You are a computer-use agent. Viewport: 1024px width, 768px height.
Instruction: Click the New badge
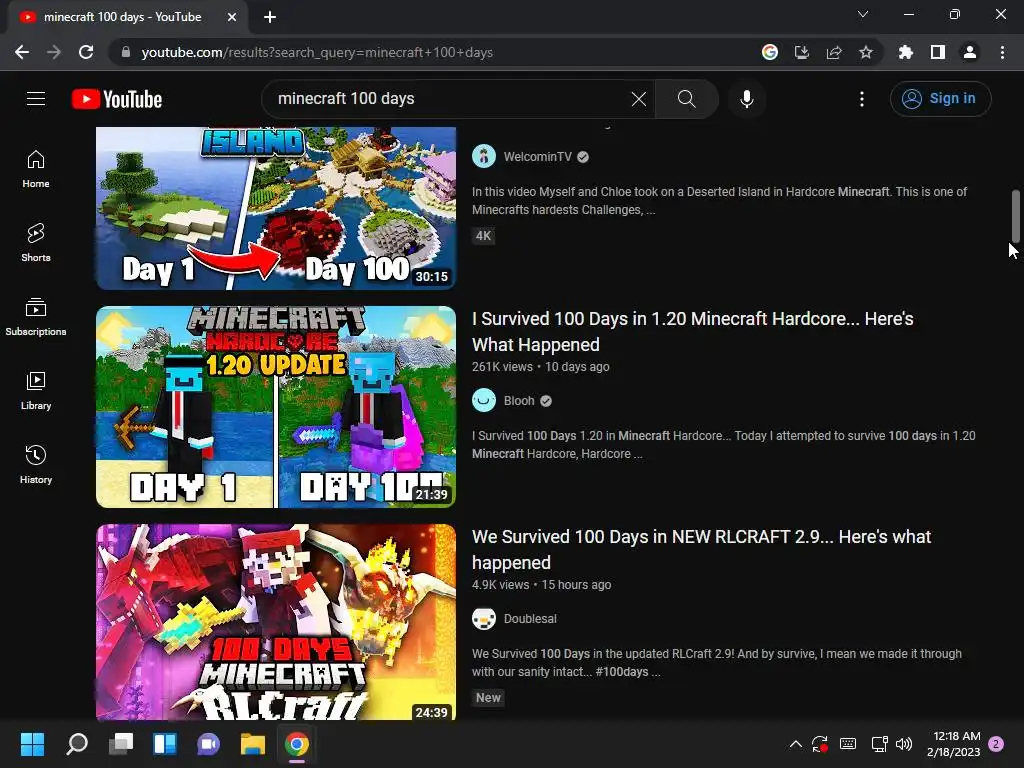[488, 697]
